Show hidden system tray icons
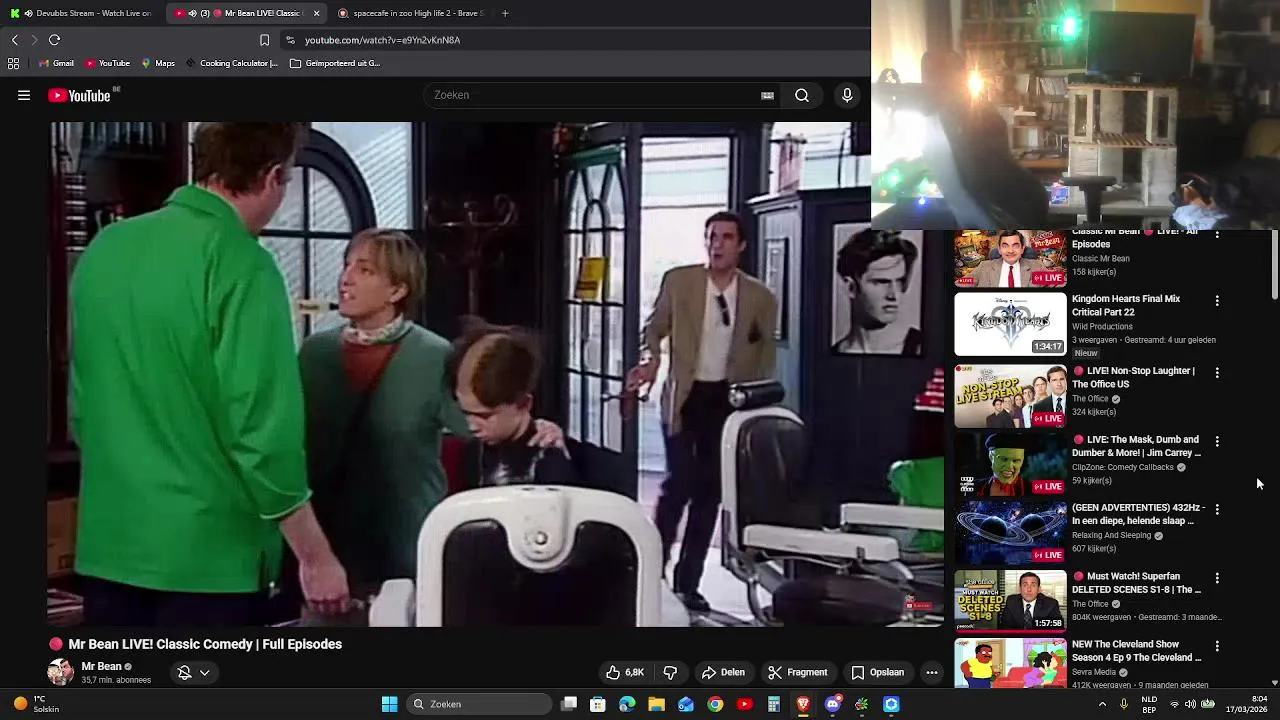Screen dimensions: 1280x720 pyautogui.click(x=1102, y=704)
